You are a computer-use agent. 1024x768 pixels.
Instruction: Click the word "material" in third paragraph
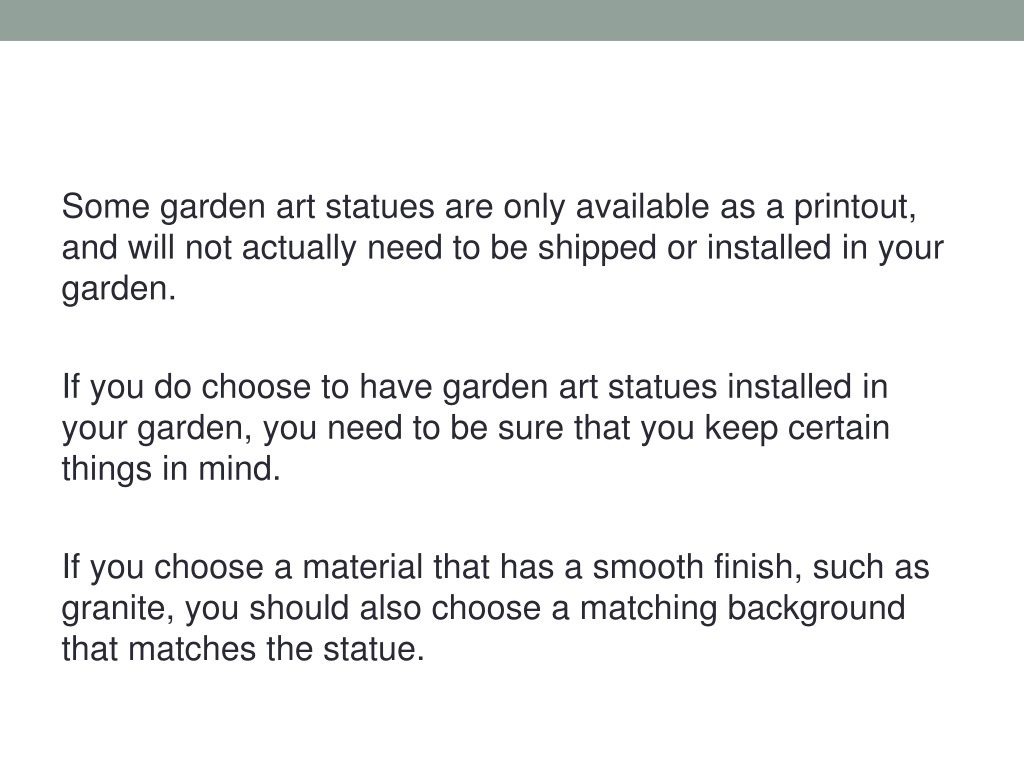[362, 567]
